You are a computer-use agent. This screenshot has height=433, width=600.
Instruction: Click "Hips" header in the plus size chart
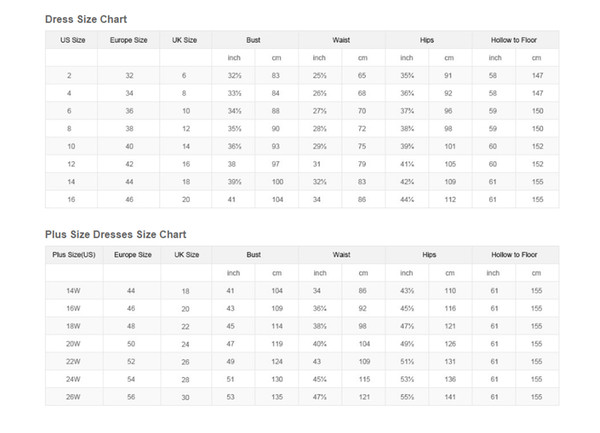point(428,255)
